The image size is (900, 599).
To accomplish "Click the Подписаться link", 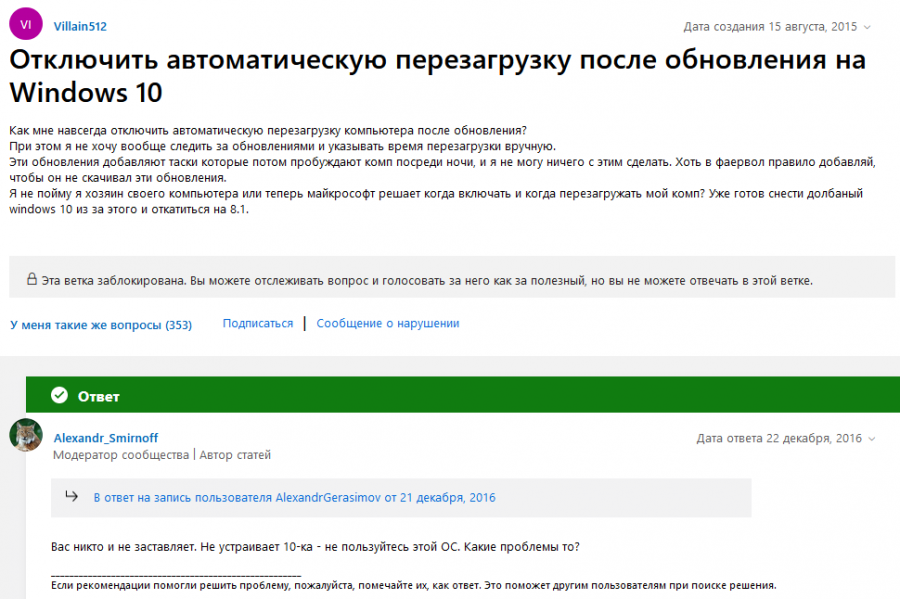I will click(x=258, y=324).
